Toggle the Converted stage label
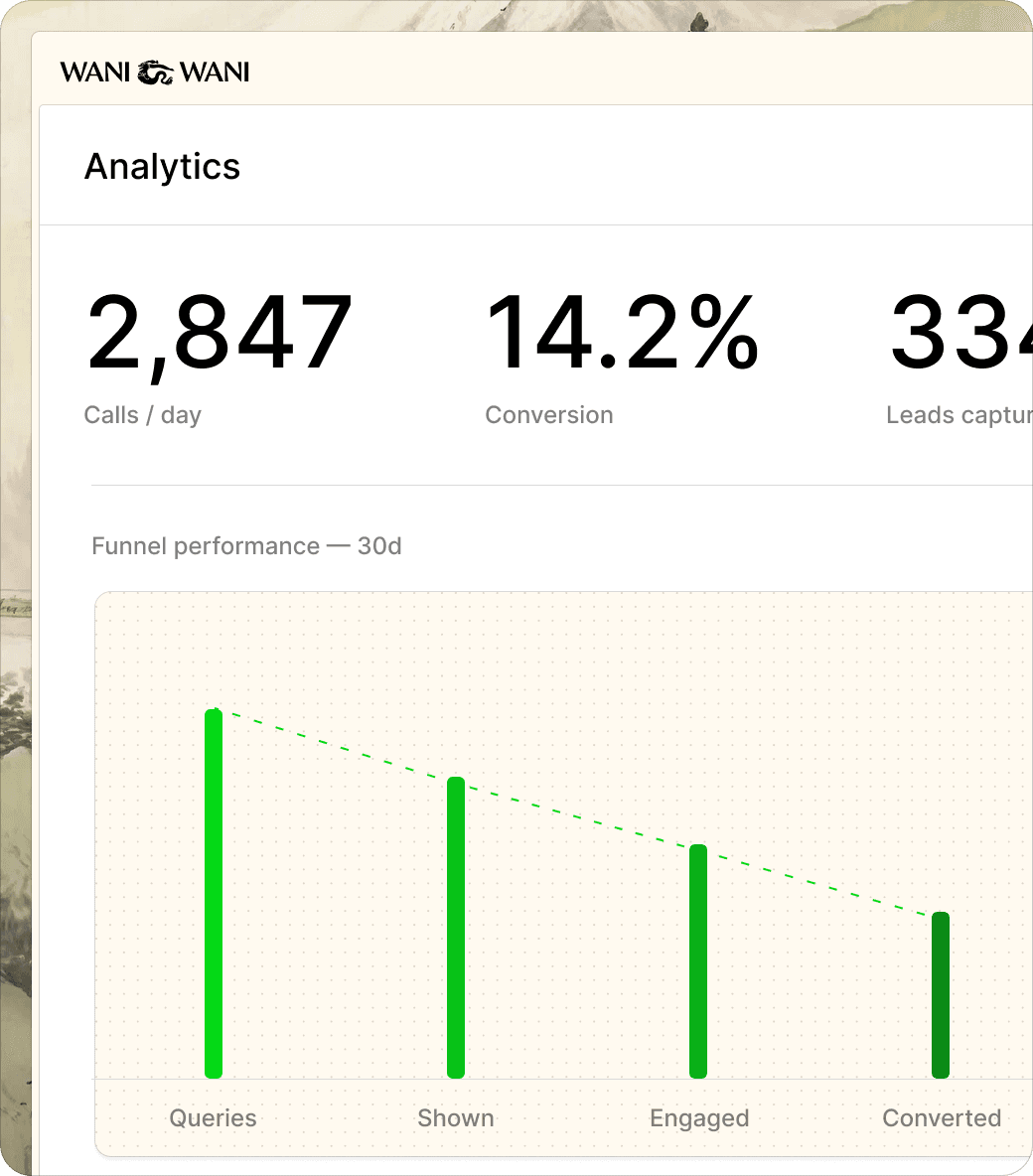This screenshot has height=1176, width=1033. (x=942, y=1117)
